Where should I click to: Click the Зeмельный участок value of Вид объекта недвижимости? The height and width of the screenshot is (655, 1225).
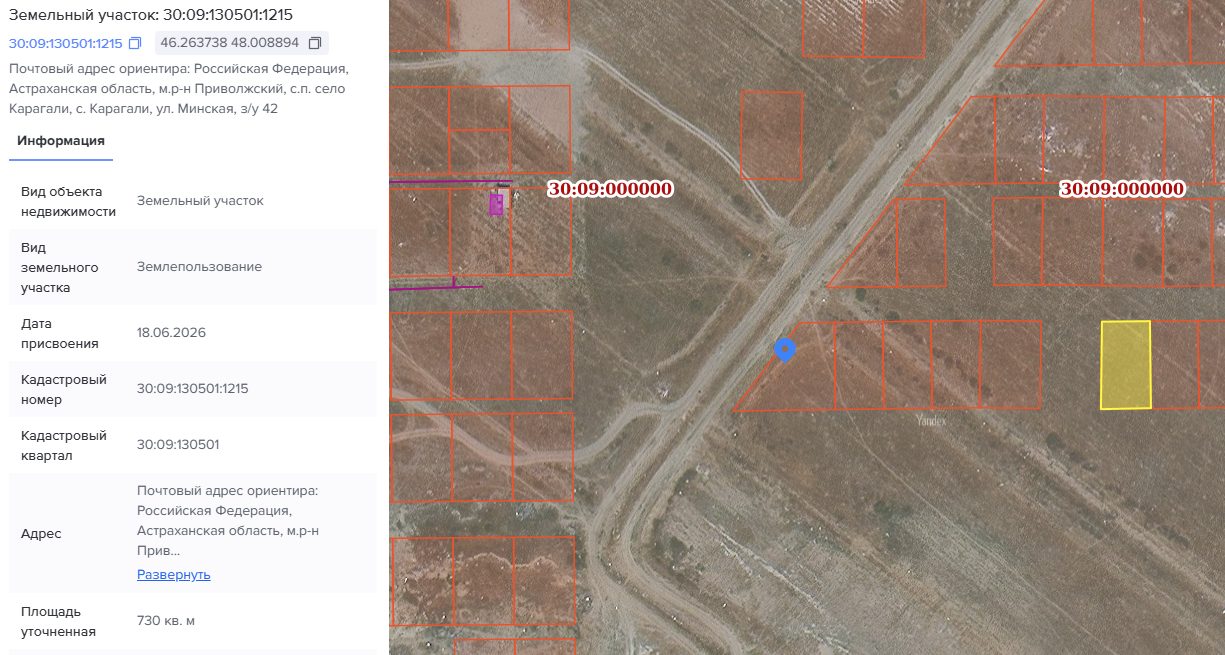[200, 201]
